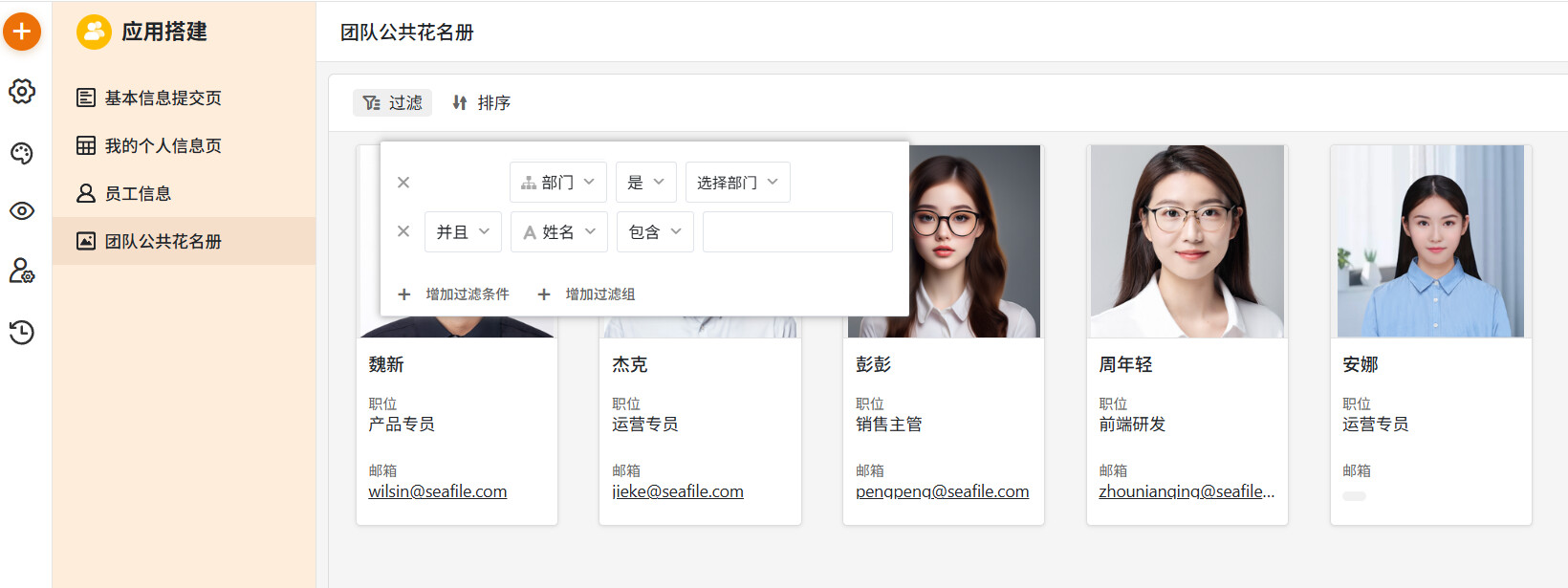
Task: Open the 是 operator dropdown
Action: click(645, 183)
